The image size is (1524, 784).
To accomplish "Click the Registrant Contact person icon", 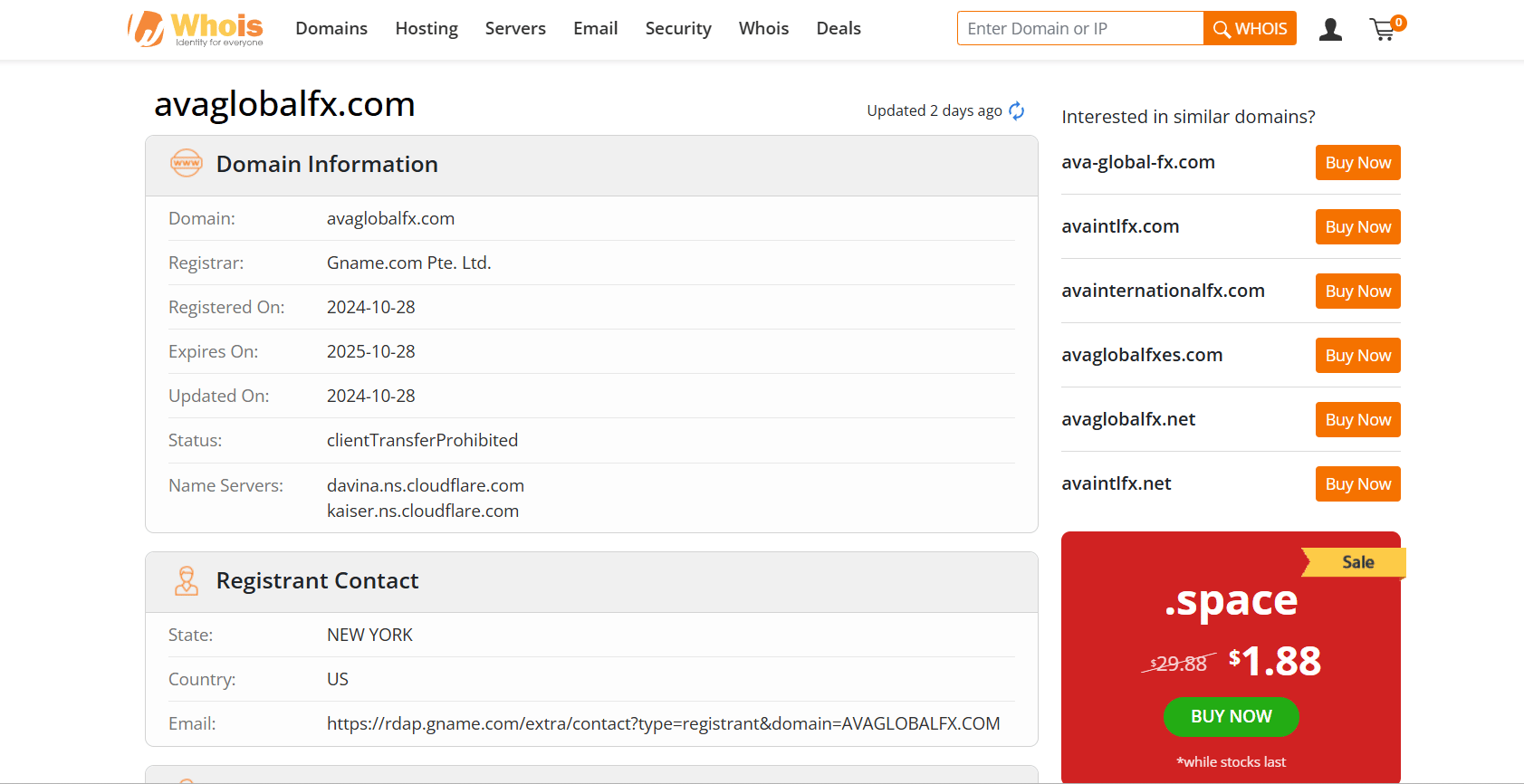I will (x=187, y=580).
